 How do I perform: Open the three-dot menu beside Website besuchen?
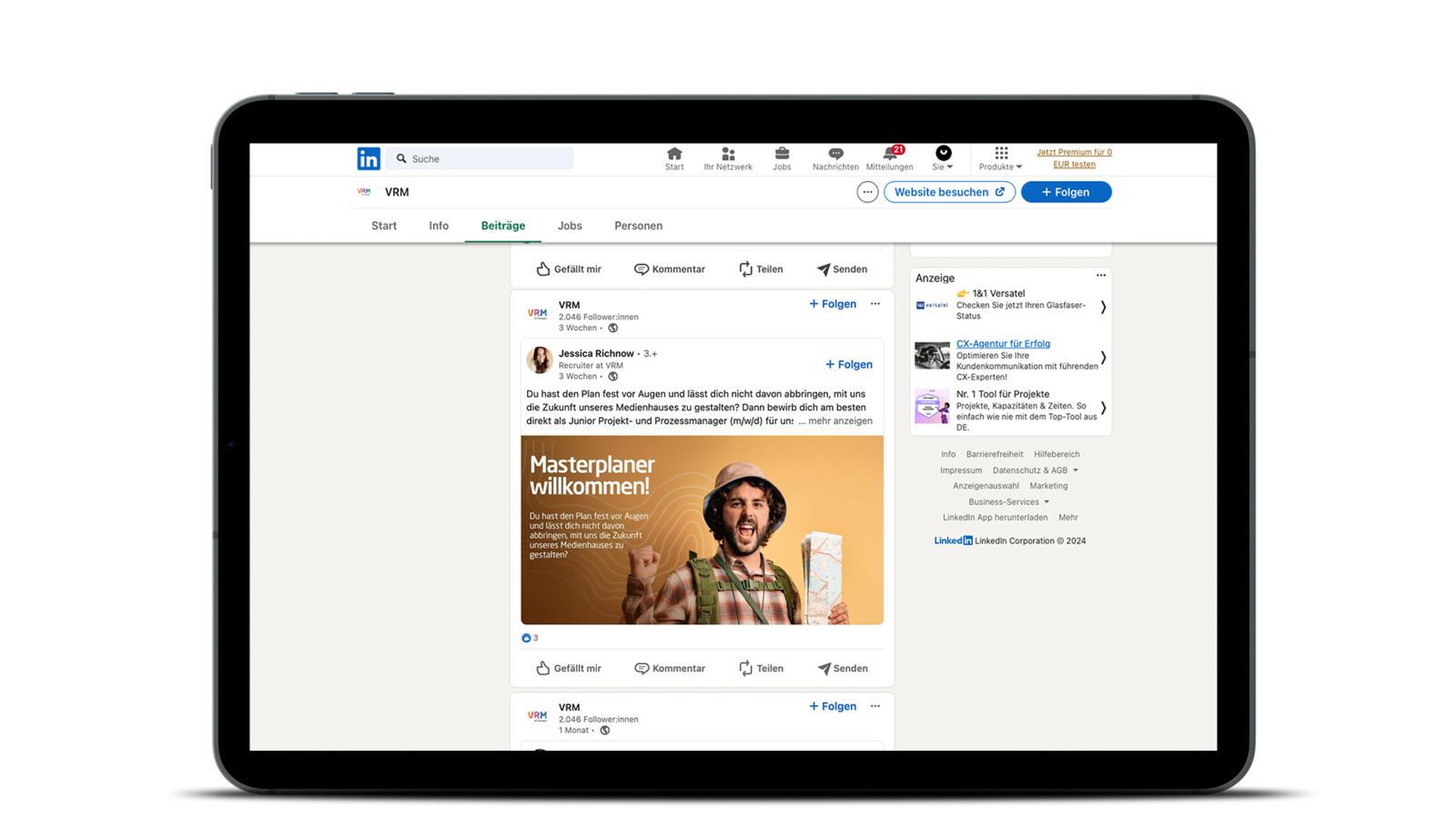click(x=867, y=192)
